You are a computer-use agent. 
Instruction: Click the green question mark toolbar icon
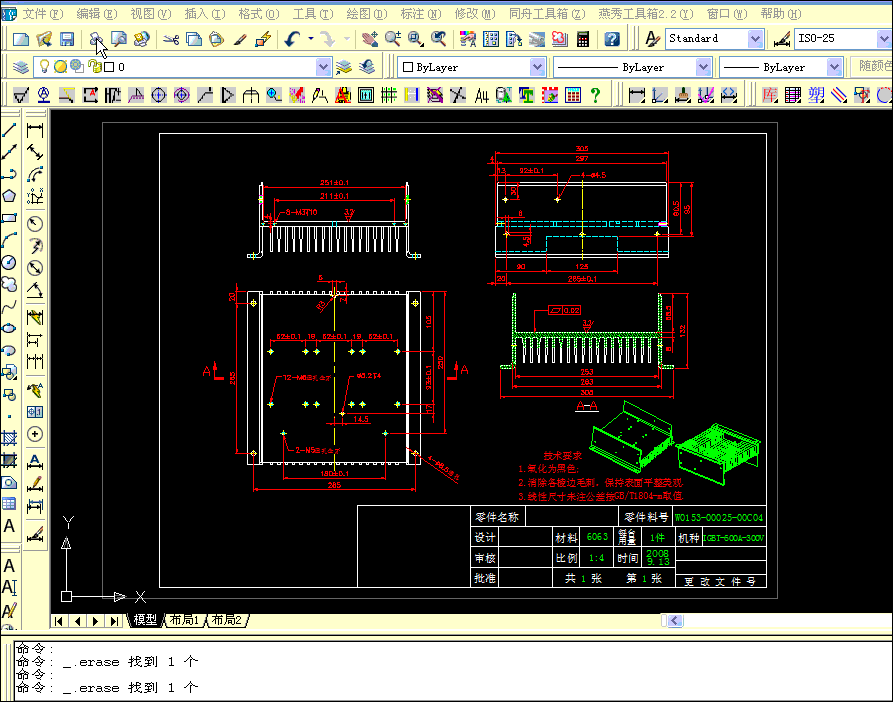point(596,95)
